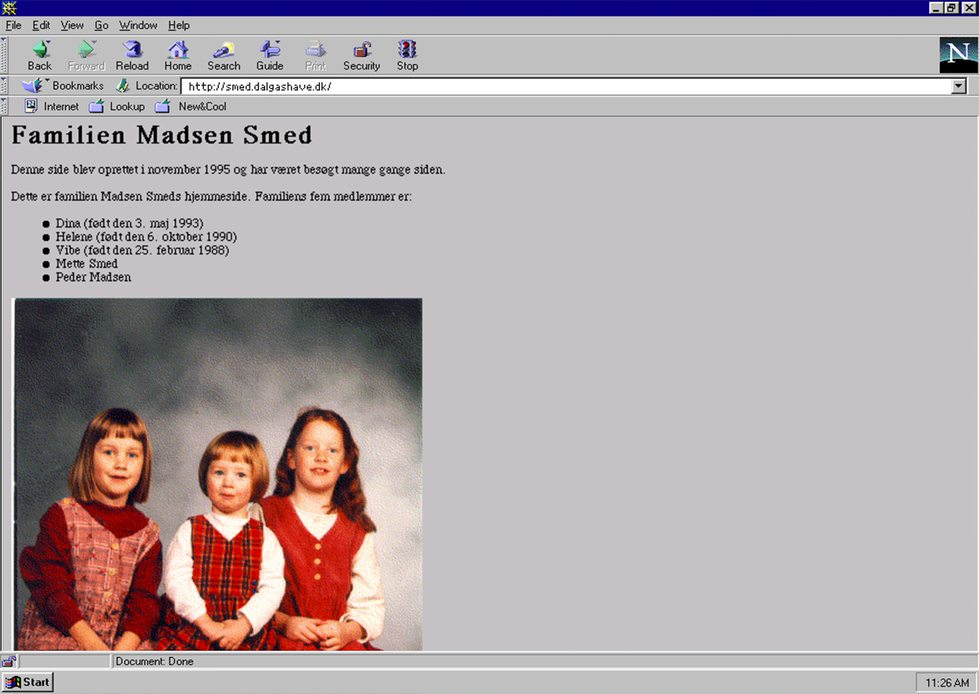The width and height of the screenshot is (979, 694).
Task: Click the Location URL input field
Action: [x=567, y=86]
